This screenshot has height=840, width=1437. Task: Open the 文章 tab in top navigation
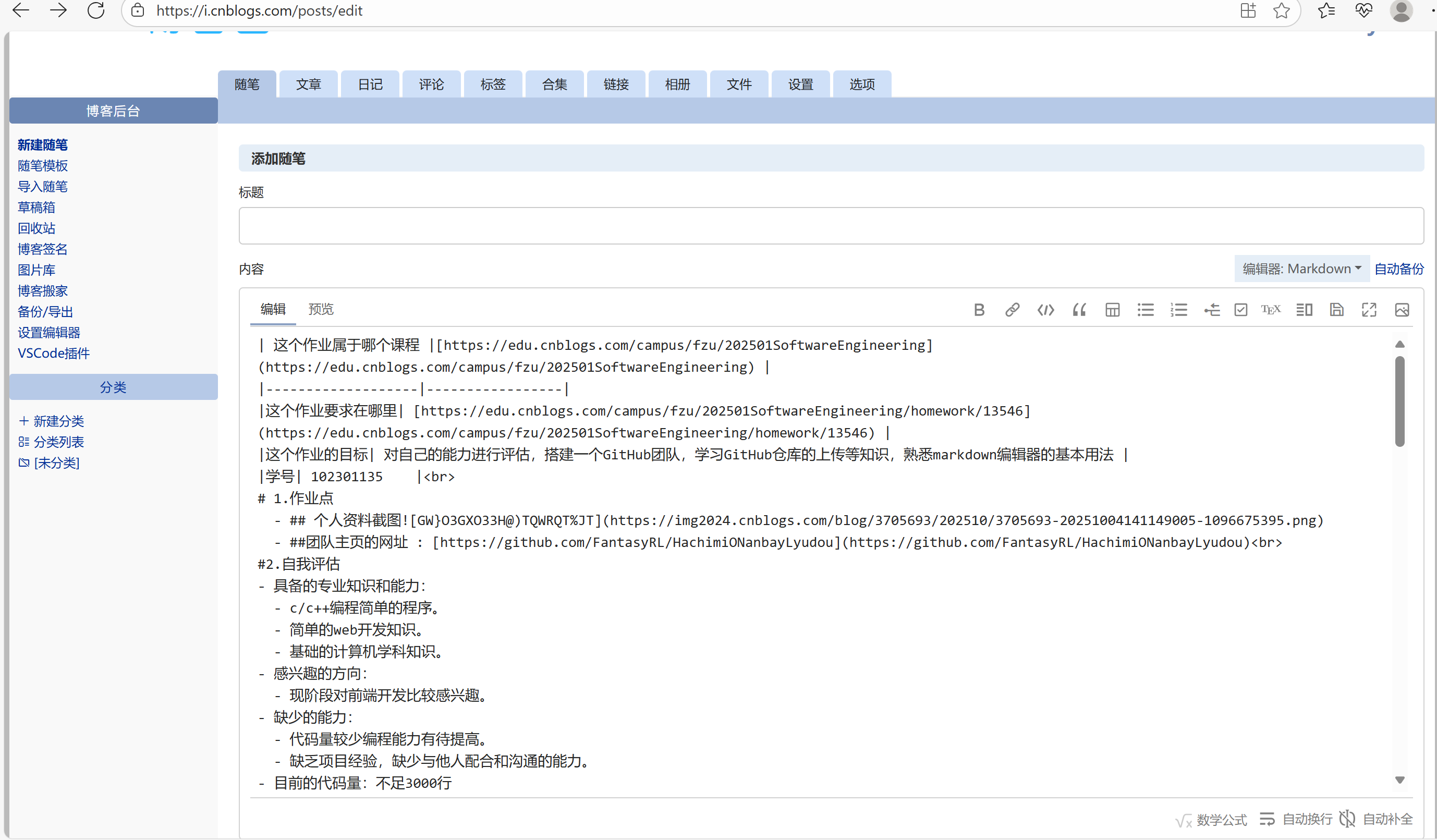pos(309,84)
